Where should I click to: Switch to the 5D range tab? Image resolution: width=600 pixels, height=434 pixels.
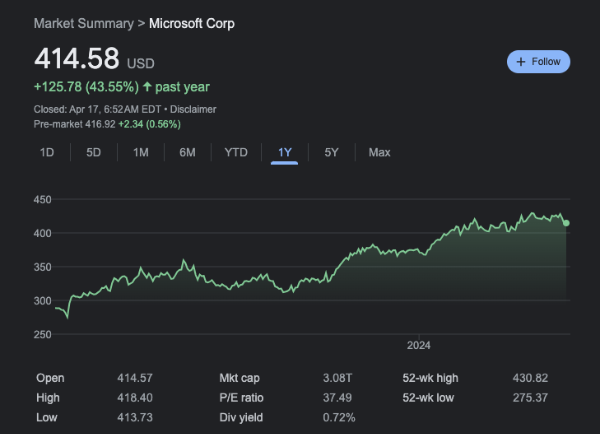[x=93, y=152]
